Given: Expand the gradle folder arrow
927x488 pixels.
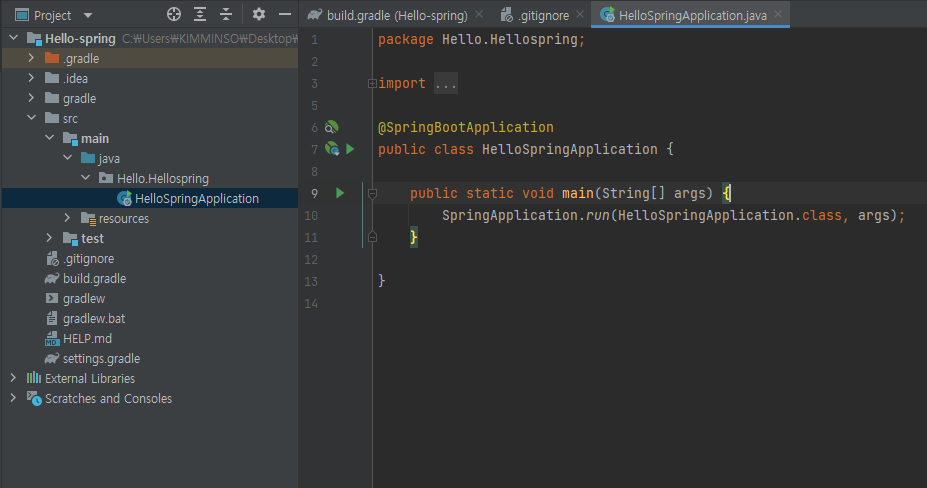Looking at the screenshot, I should (31, 98).
